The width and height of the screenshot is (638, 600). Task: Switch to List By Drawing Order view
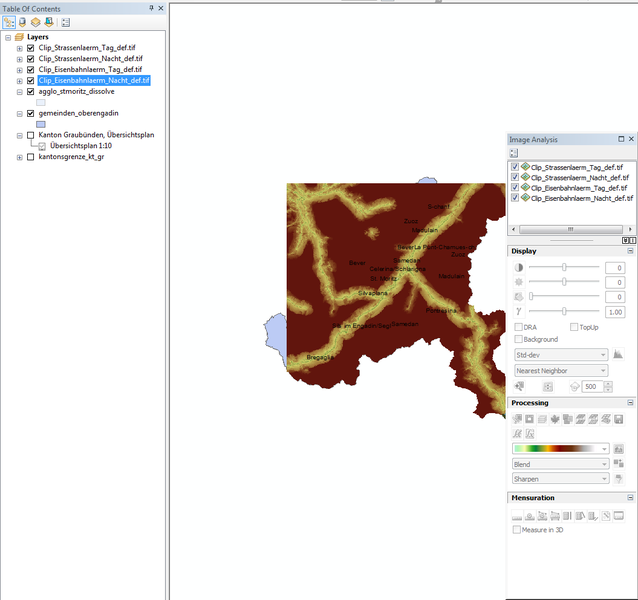tap(9, 21)
